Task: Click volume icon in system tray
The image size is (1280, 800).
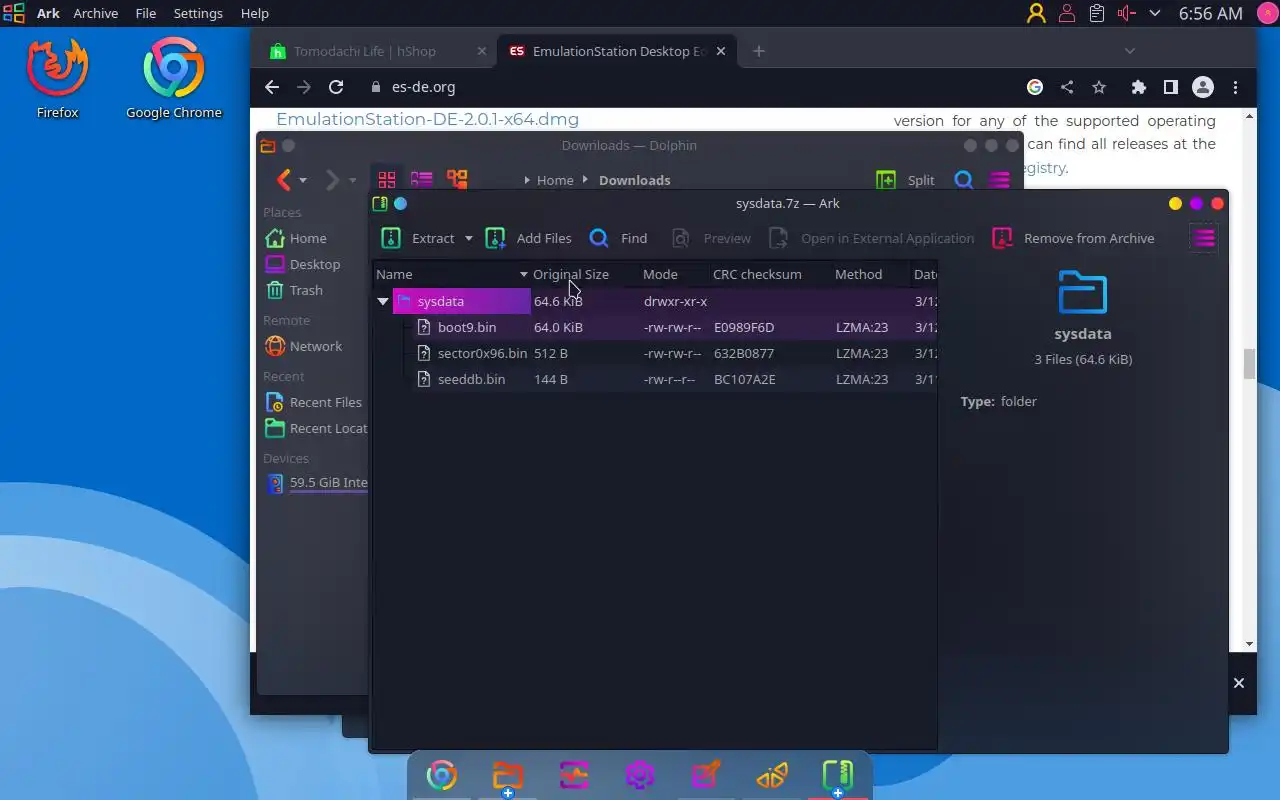Action: tap(1127, 13)
